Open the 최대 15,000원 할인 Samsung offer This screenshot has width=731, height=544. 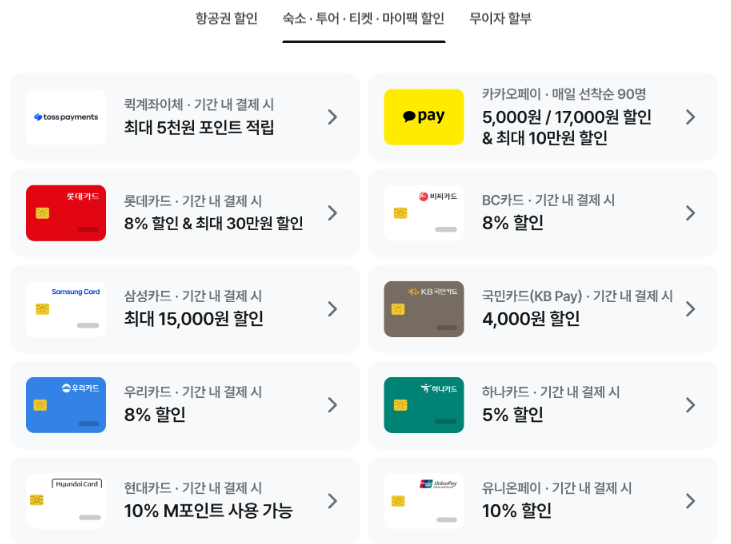tap(185, 309)
